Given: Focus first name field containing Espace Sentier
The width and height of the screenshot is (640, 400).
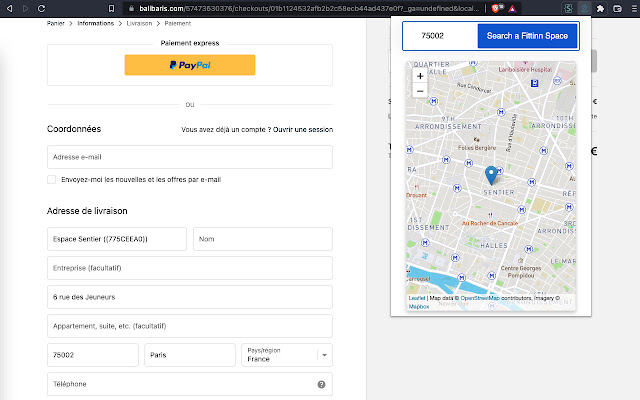Looking at the screenshot, I should pos(117,239).
